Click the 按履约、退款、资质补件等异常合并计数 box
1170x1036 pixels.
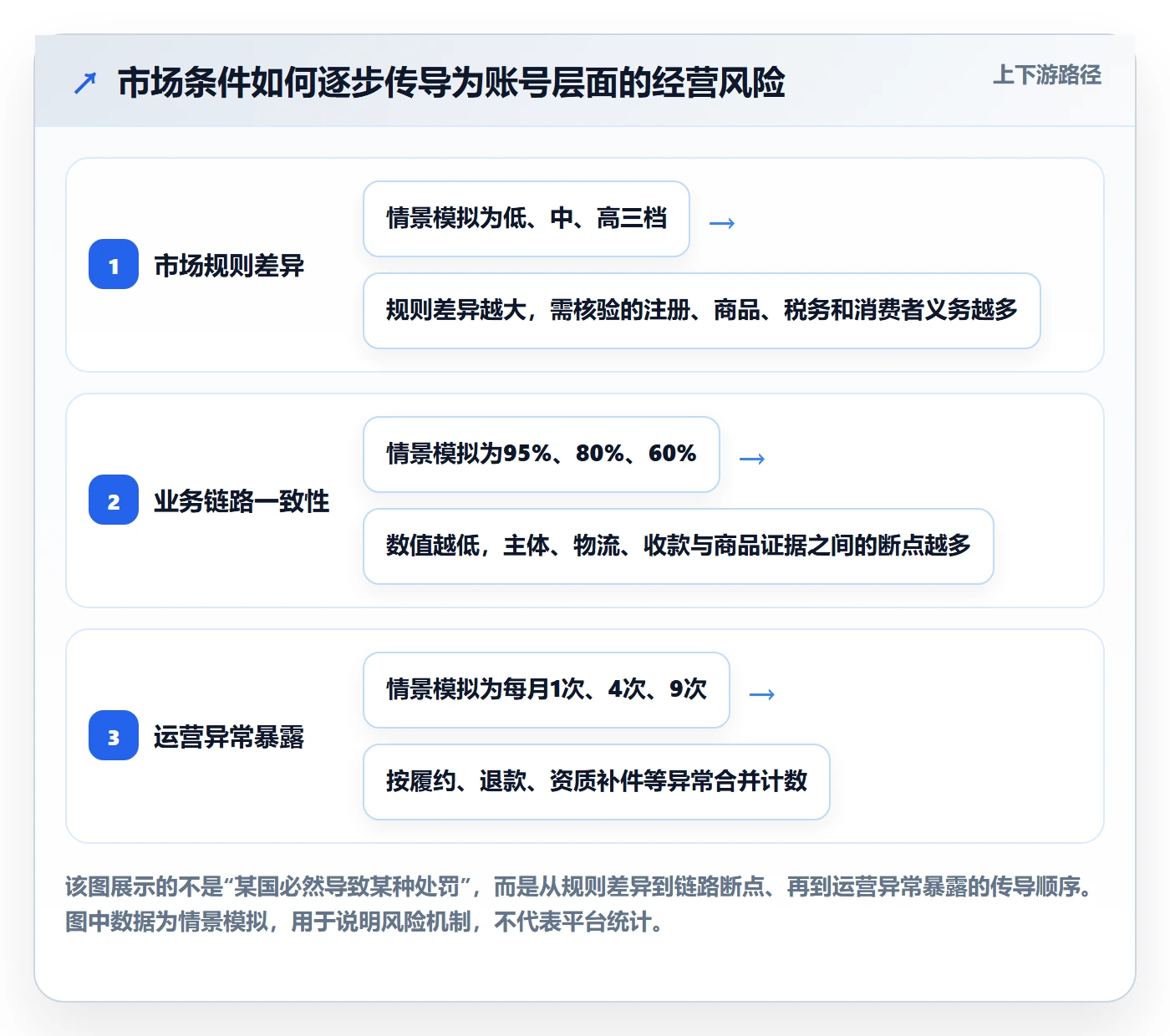[597, 782]
